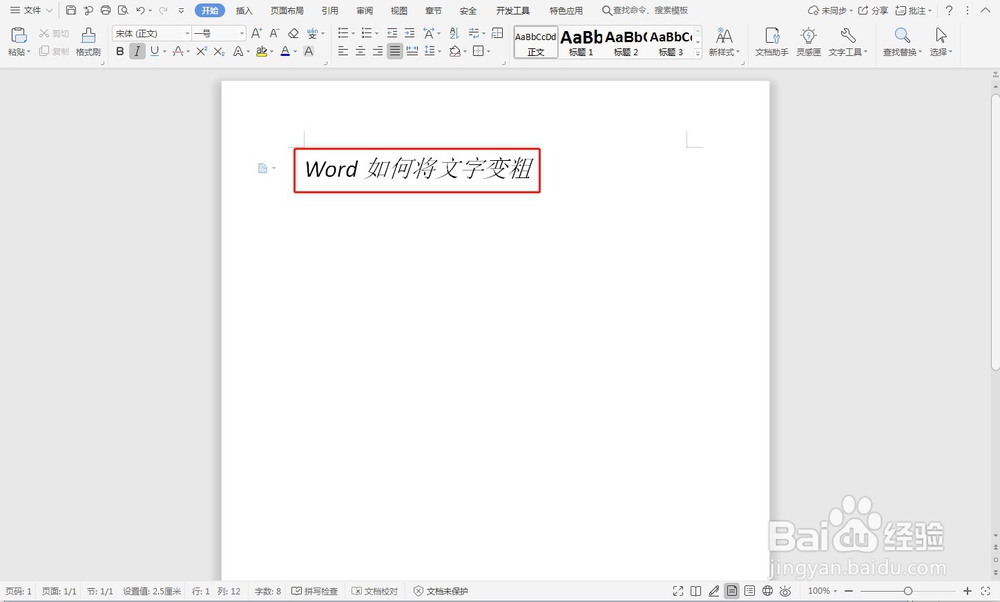This screenshot has width=1000, height=602.
Task: Switch to the 页面布局 (Page Layout) tab
Action: [287, 10]
